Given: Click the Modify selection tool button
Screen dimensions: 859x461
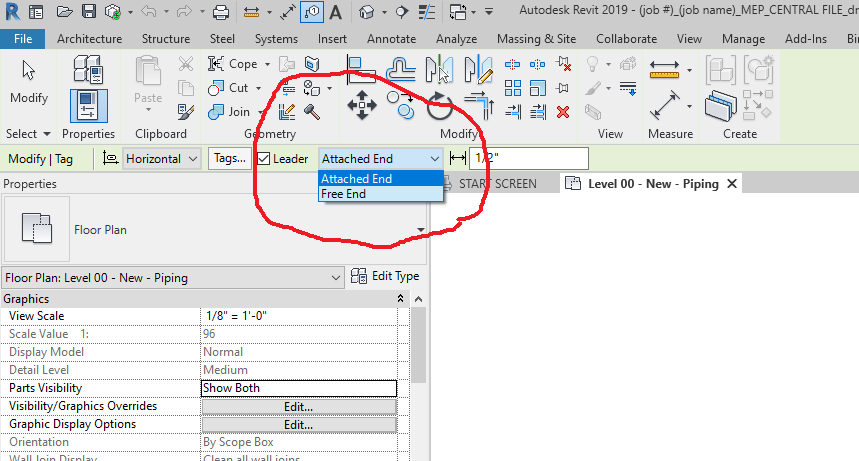Looking at the screenshot, I should pos(29,82).
